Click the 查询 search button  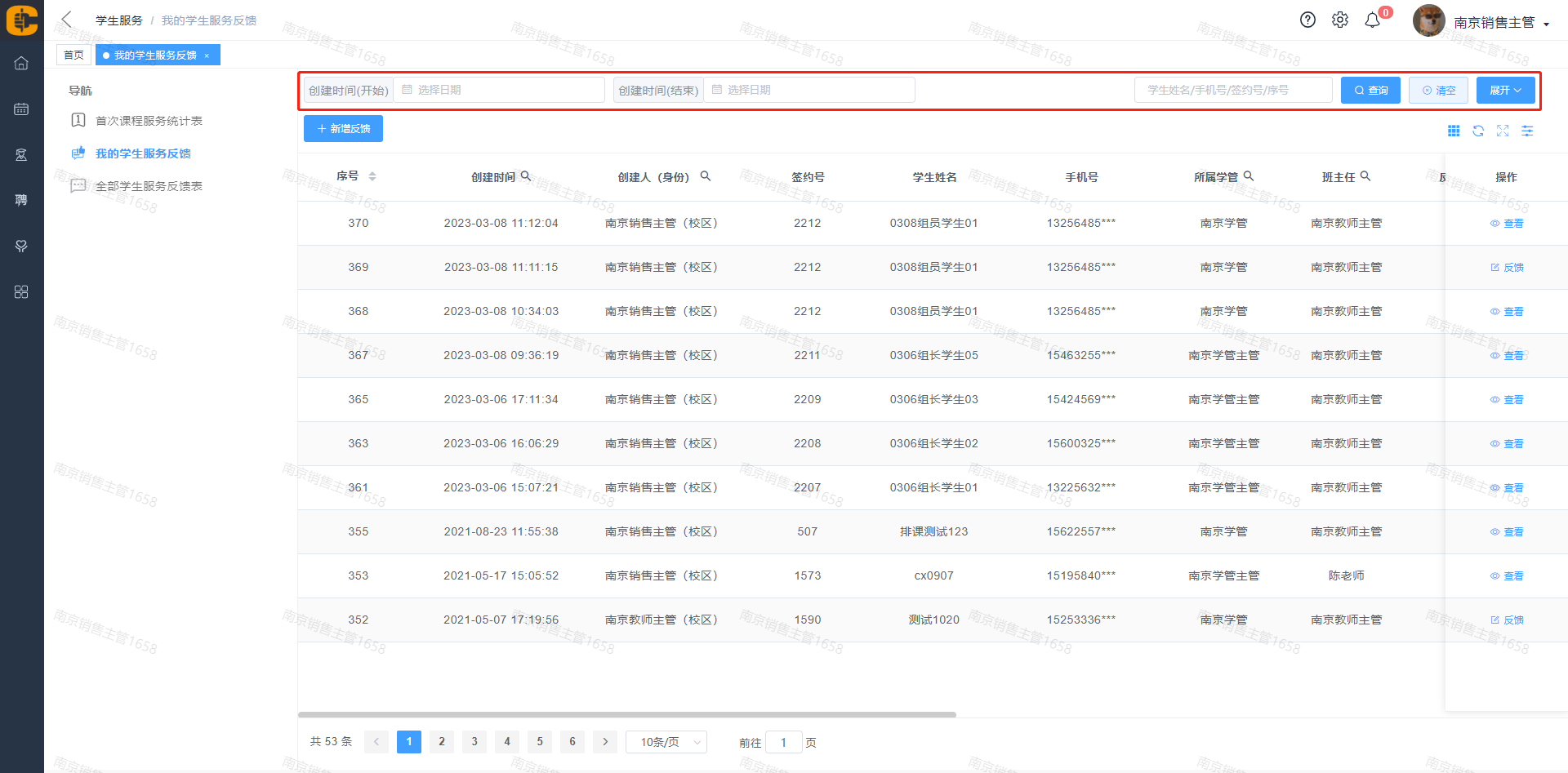1370,90
